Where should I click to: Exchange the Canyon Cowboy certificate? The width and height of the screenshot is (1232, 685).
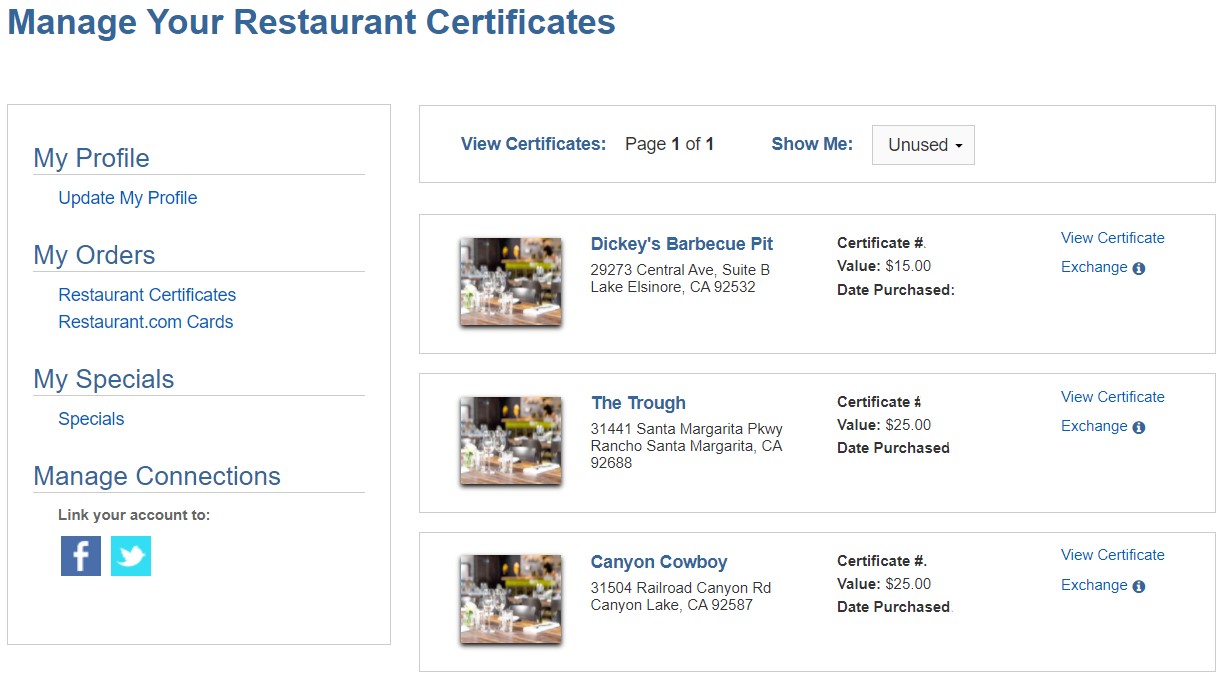(x=1095, y=584)
